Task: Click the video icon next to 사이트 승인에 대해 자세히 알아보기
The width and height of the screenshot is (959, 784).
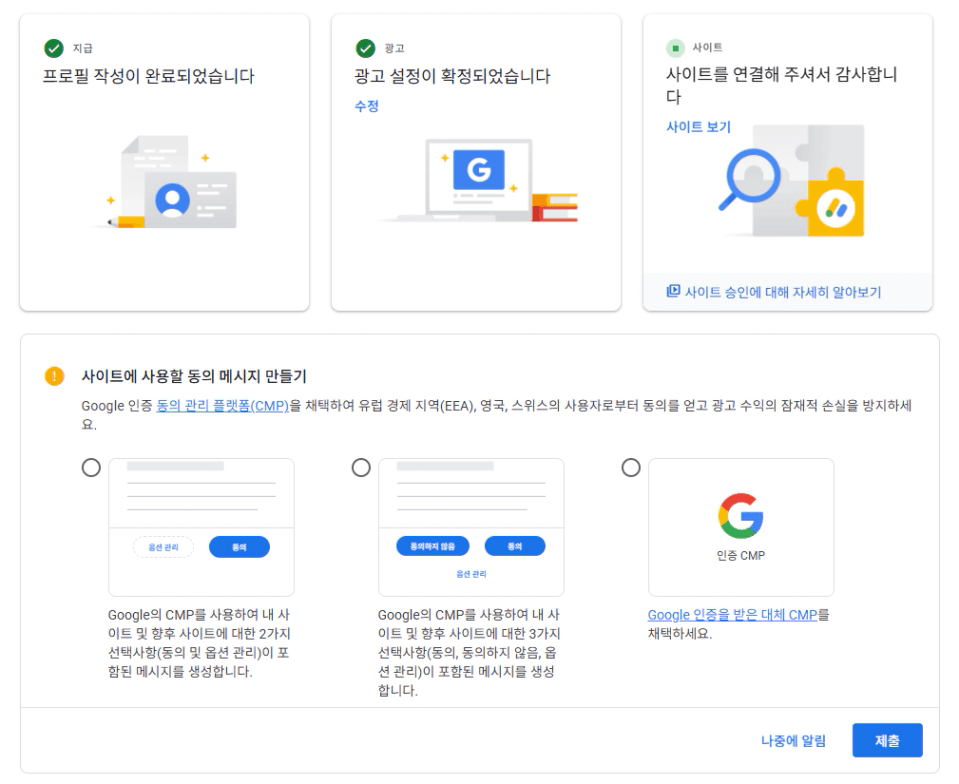Action: pyautogui.click(x=673, y=292)
